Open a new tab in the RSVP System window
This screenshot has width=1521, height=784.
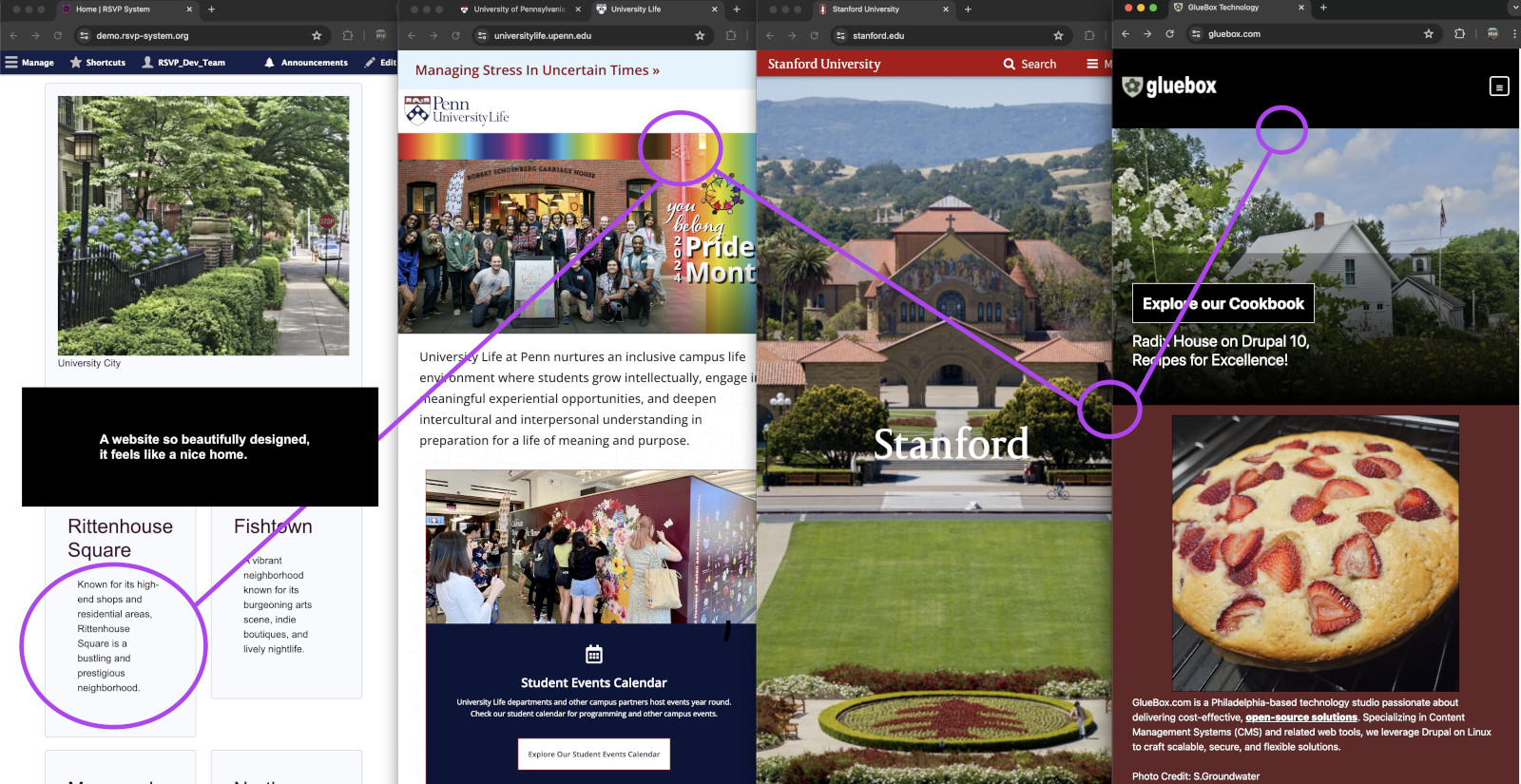coord(211,10)
